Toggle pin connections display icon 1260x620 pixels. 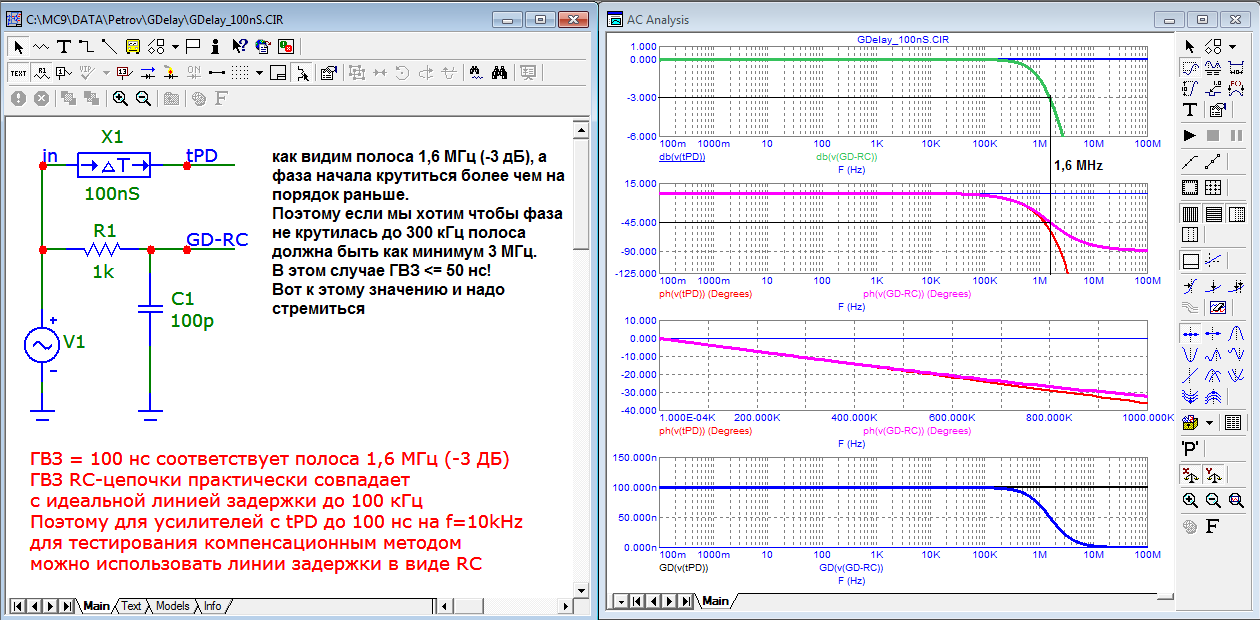click(217, 73)
